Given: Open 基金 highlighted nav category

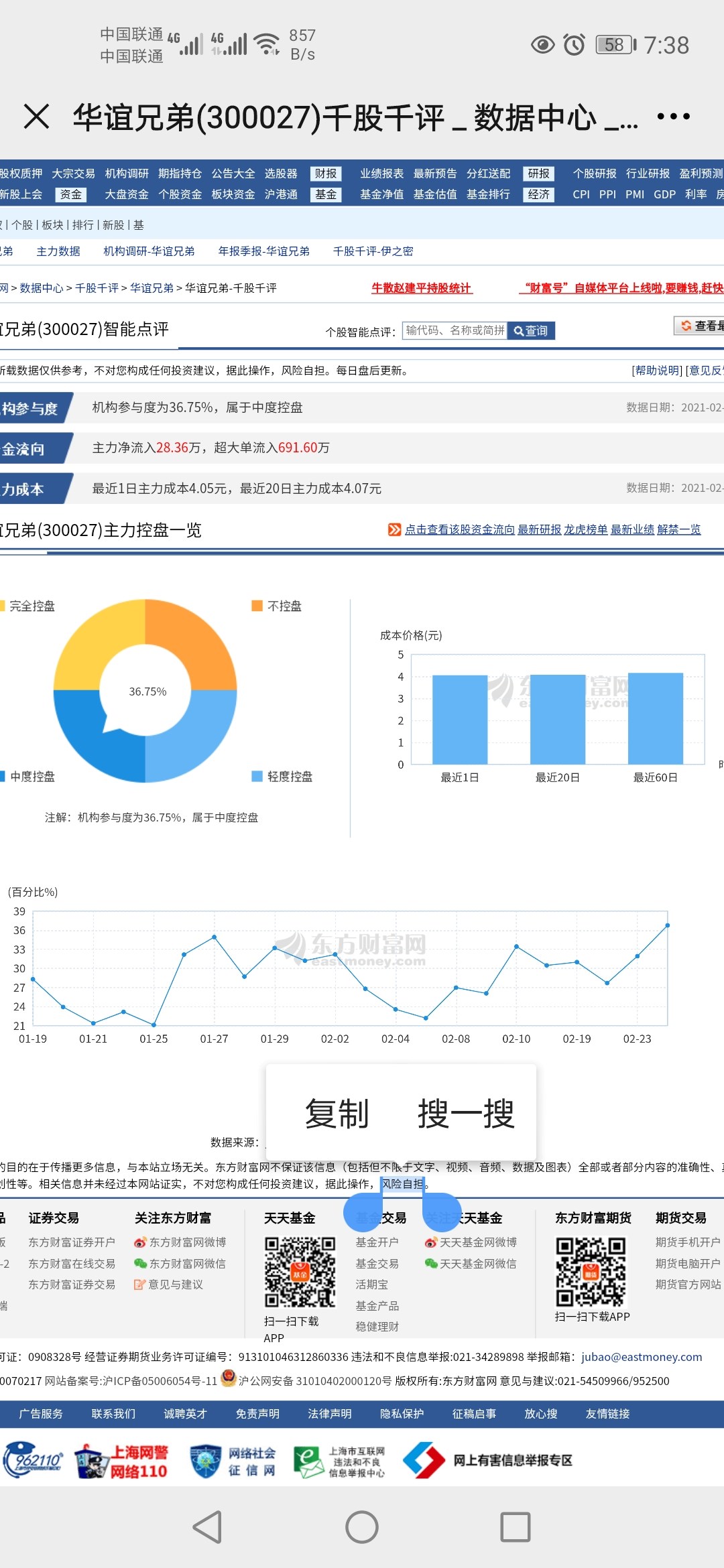Looking at the screenshot, I should click(326, 194).
